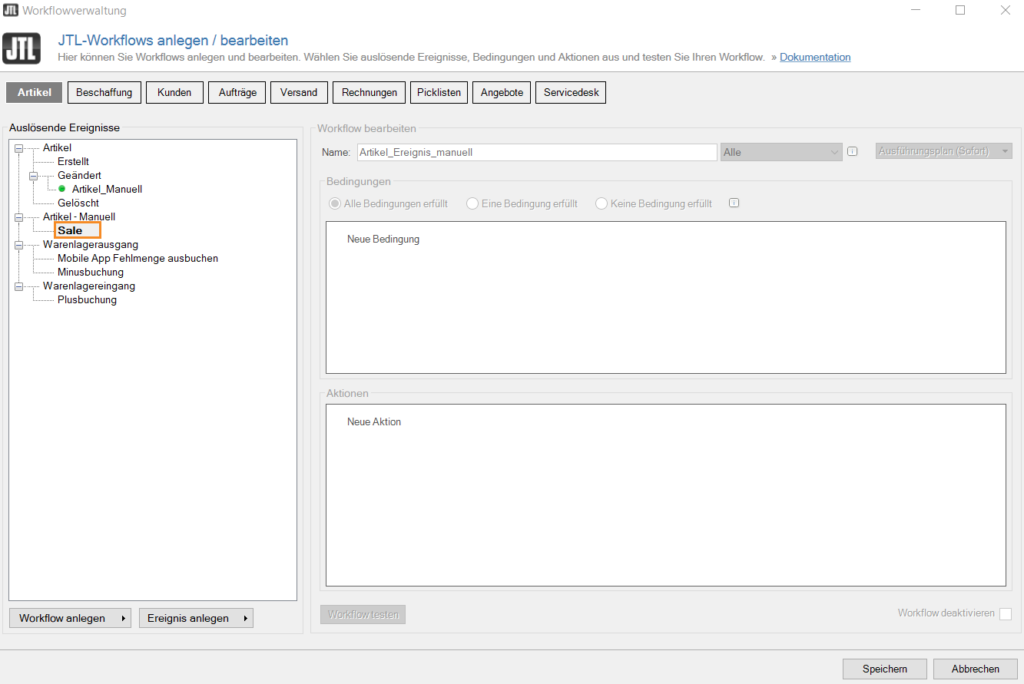Collapse the Geändert tree node
The image size is (1024, 684).
(33, 175)
